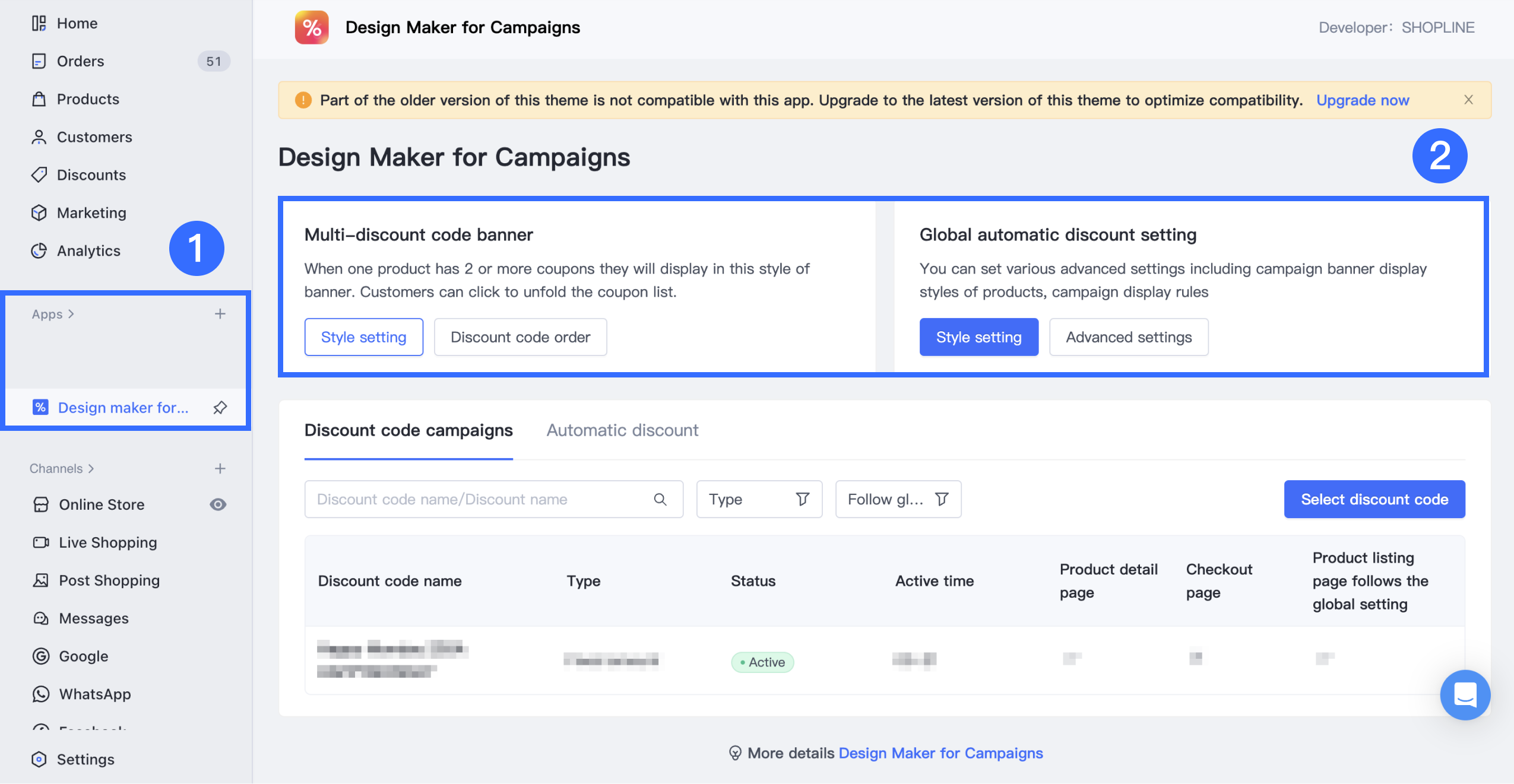The height and width of the screenshot is (784, 1514).
Task: Click the Upgrade now link
Action: (1363, 100)
